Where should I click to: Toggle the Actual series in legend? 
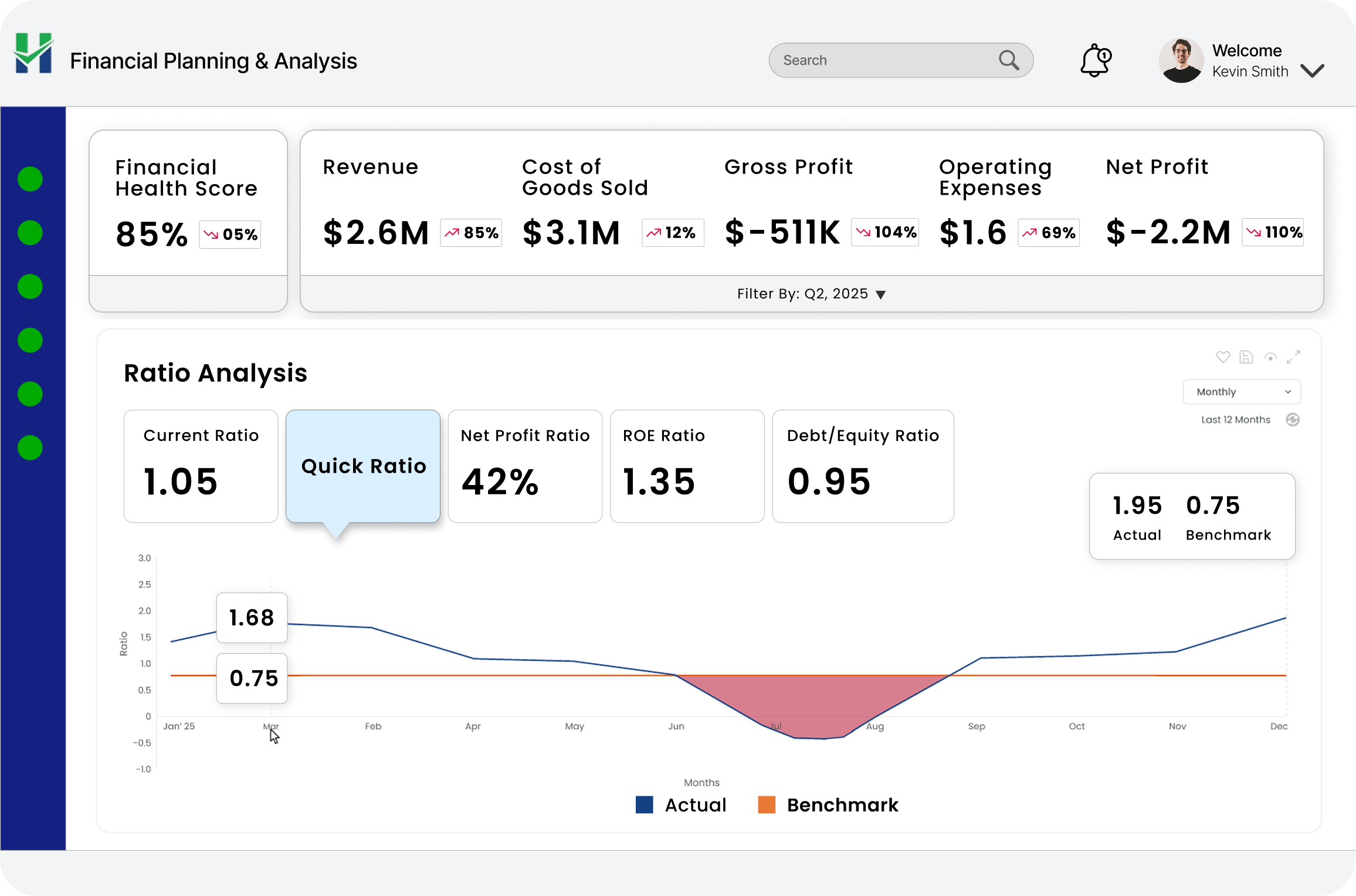[695, 805]
